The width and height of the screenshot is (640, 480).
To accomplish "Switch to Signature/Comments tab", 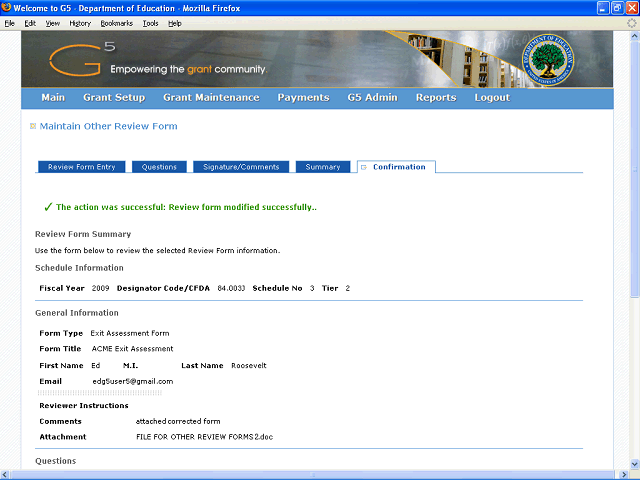I will point(241,167).
